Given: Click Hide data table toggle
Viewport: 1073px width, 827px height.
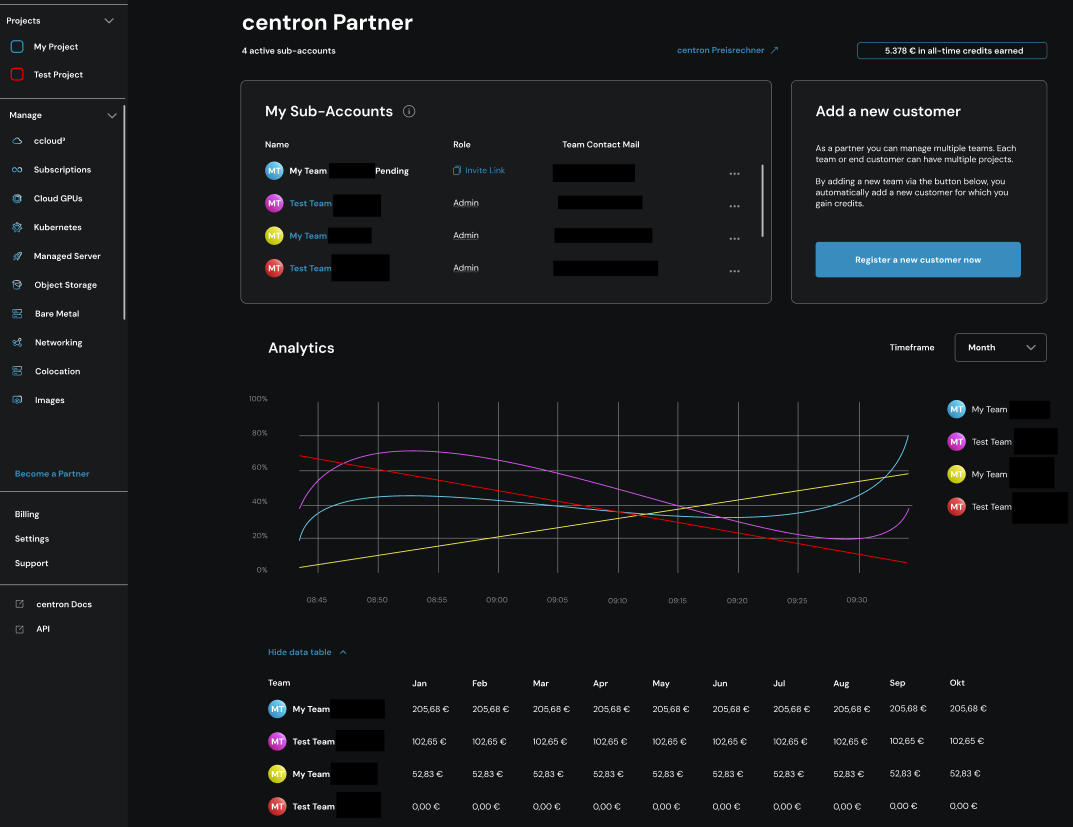Looking at the screenshot, I should 307,652.
